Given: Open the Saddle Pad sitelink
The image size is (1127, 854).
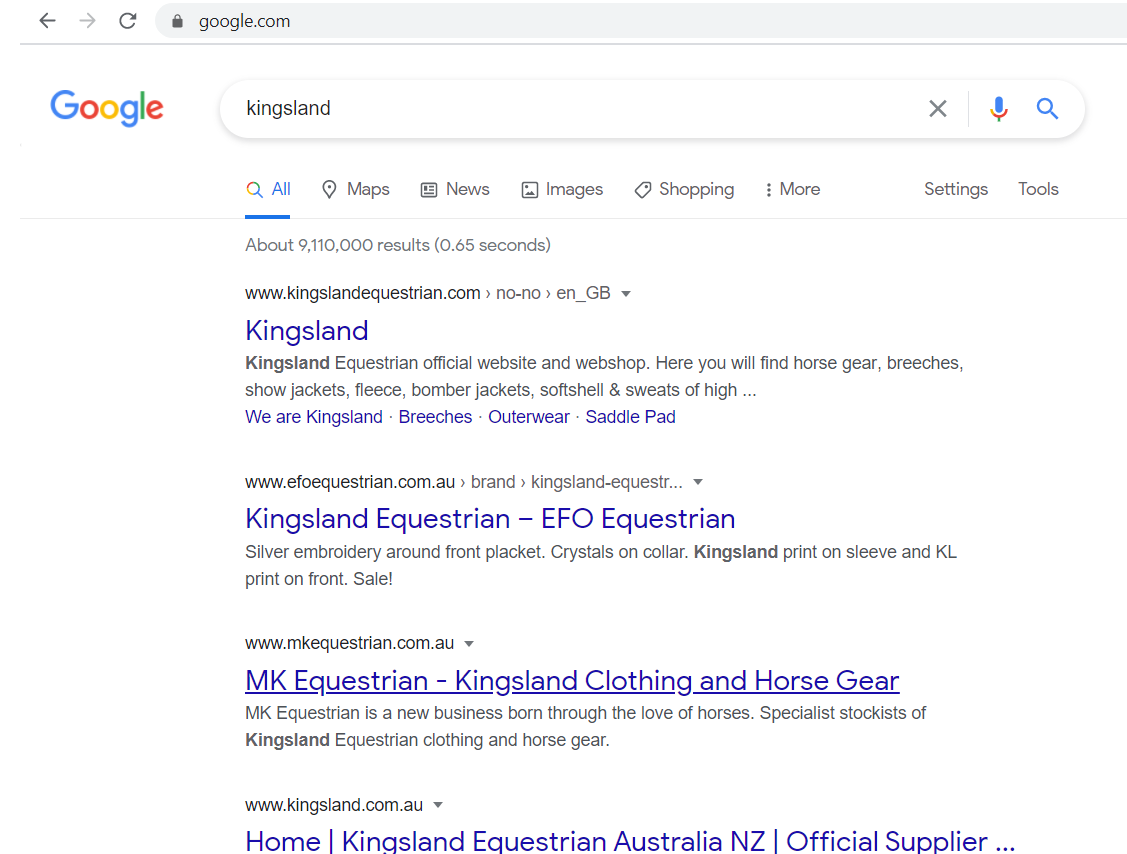Looking at the screenshot, I should [x=630, y=417].
